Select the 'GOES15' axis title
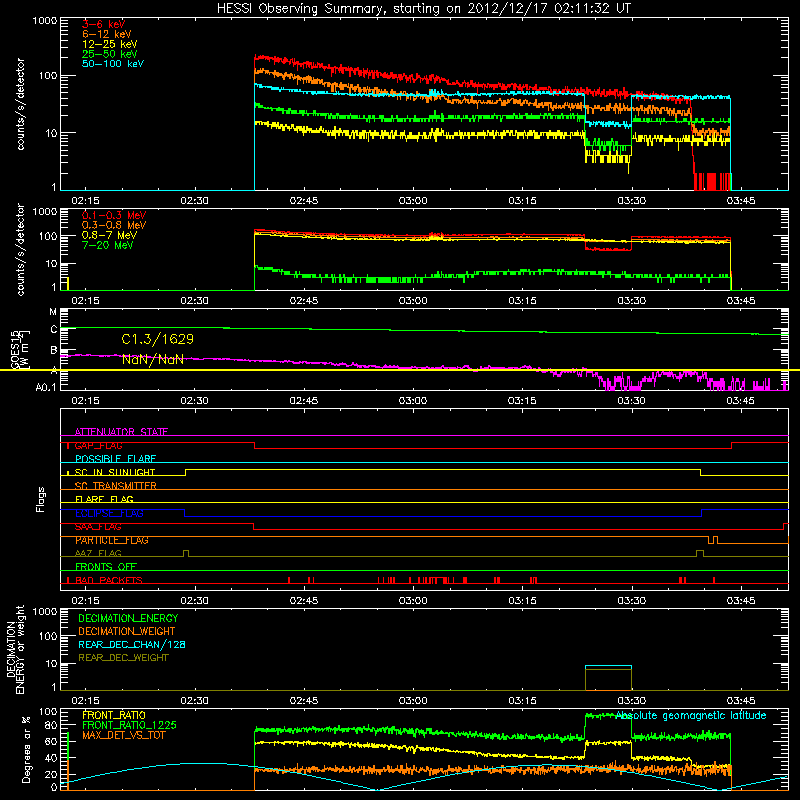Screen dimensions: 800x800 [x=14, y=350]
